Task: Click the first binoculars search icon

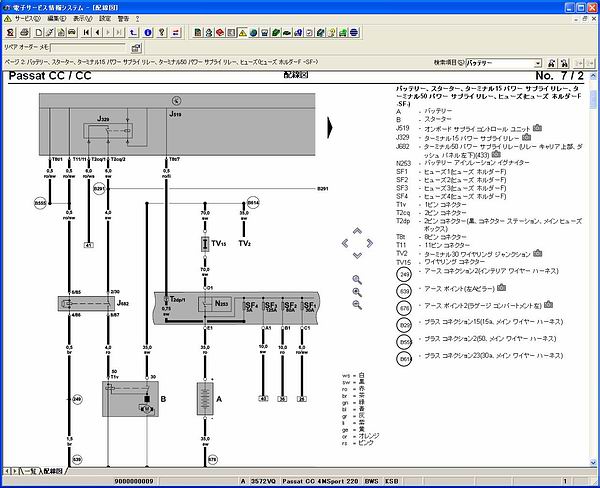Action: pyautogui.click(x=551, y=63)
